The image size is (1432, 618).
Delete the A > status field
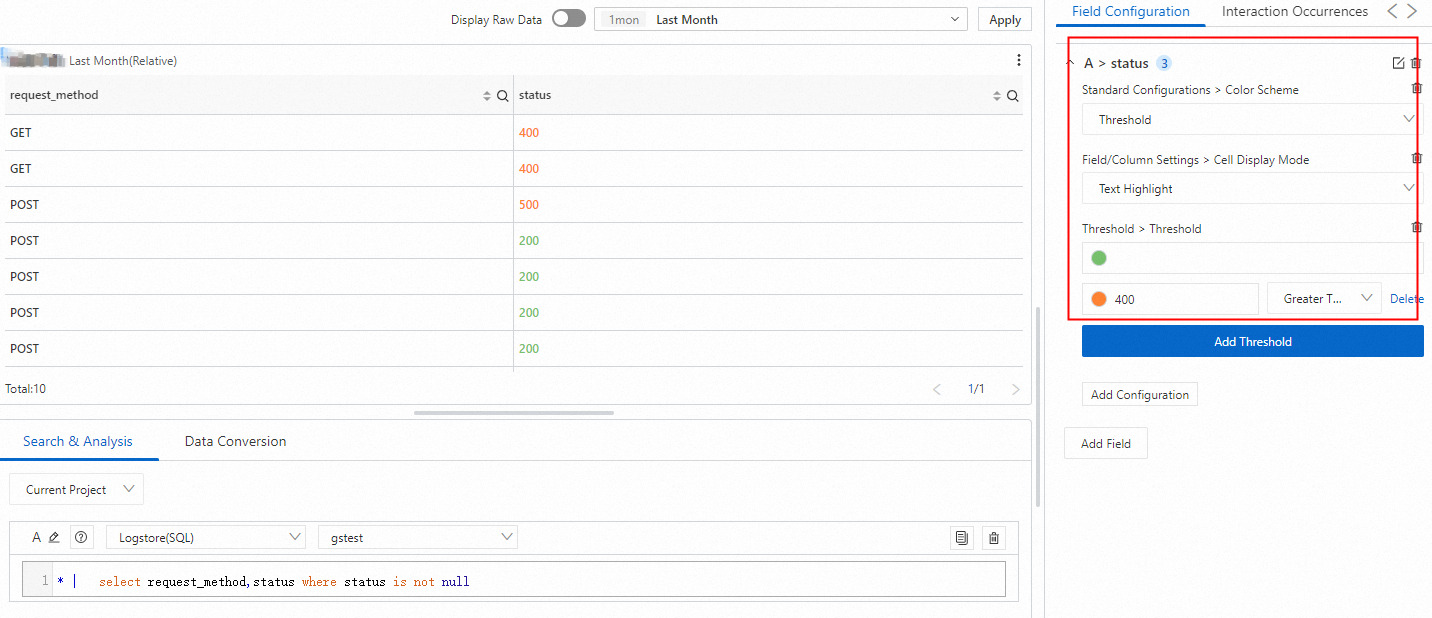click(1416, 63)
